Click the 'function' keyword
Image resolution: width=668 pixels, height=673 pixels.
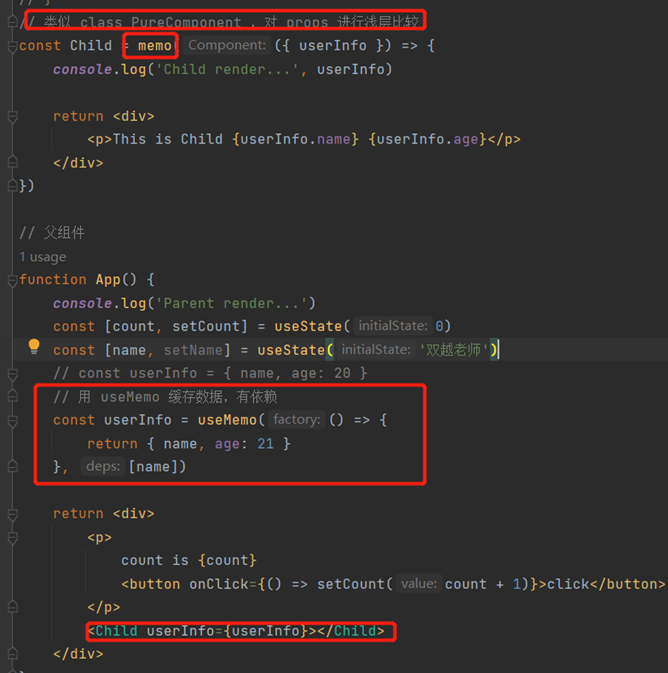click(53, 280)
